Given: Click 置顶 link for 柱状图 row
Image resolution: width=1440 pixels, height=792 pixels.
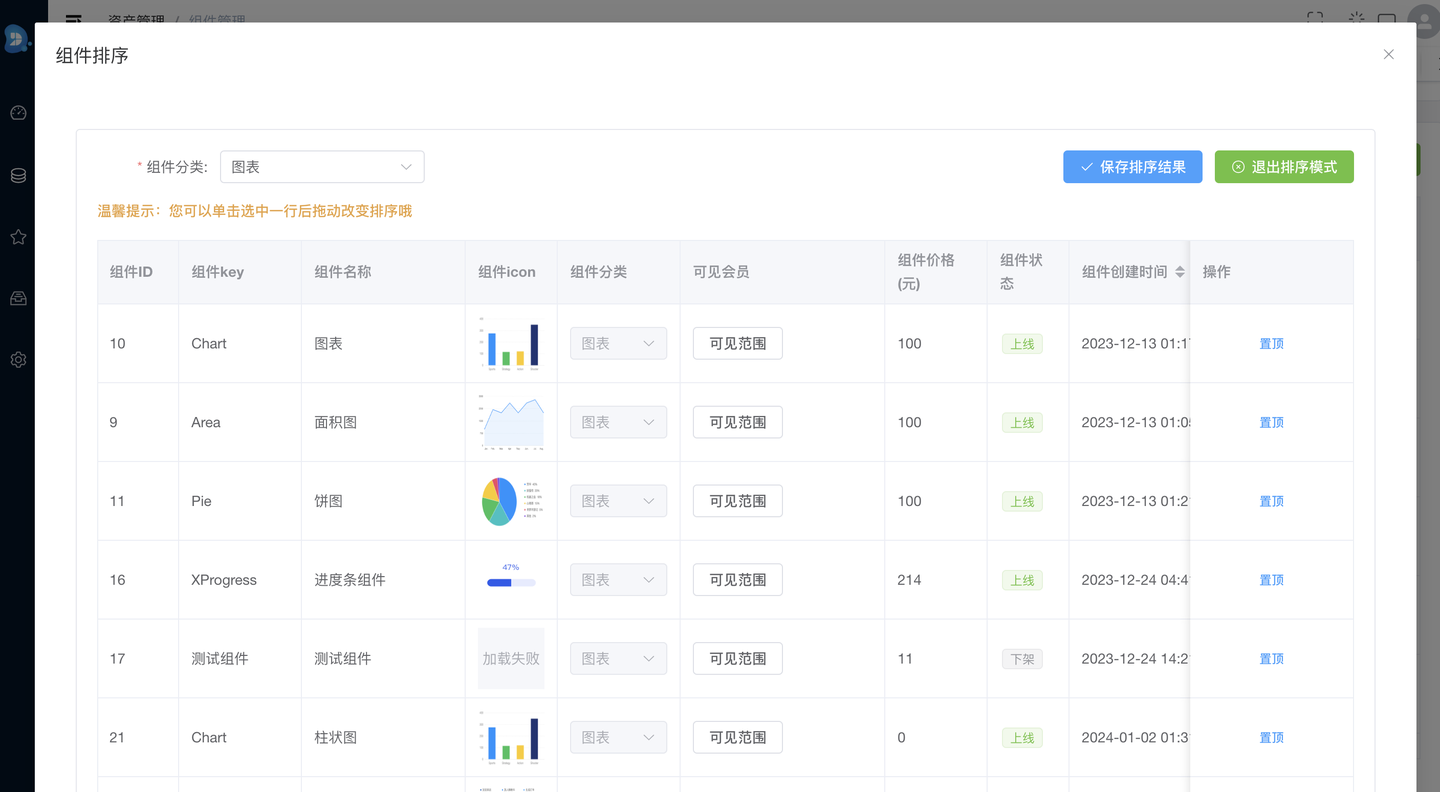Looking at the screenshot, I should click(1271, 738).
